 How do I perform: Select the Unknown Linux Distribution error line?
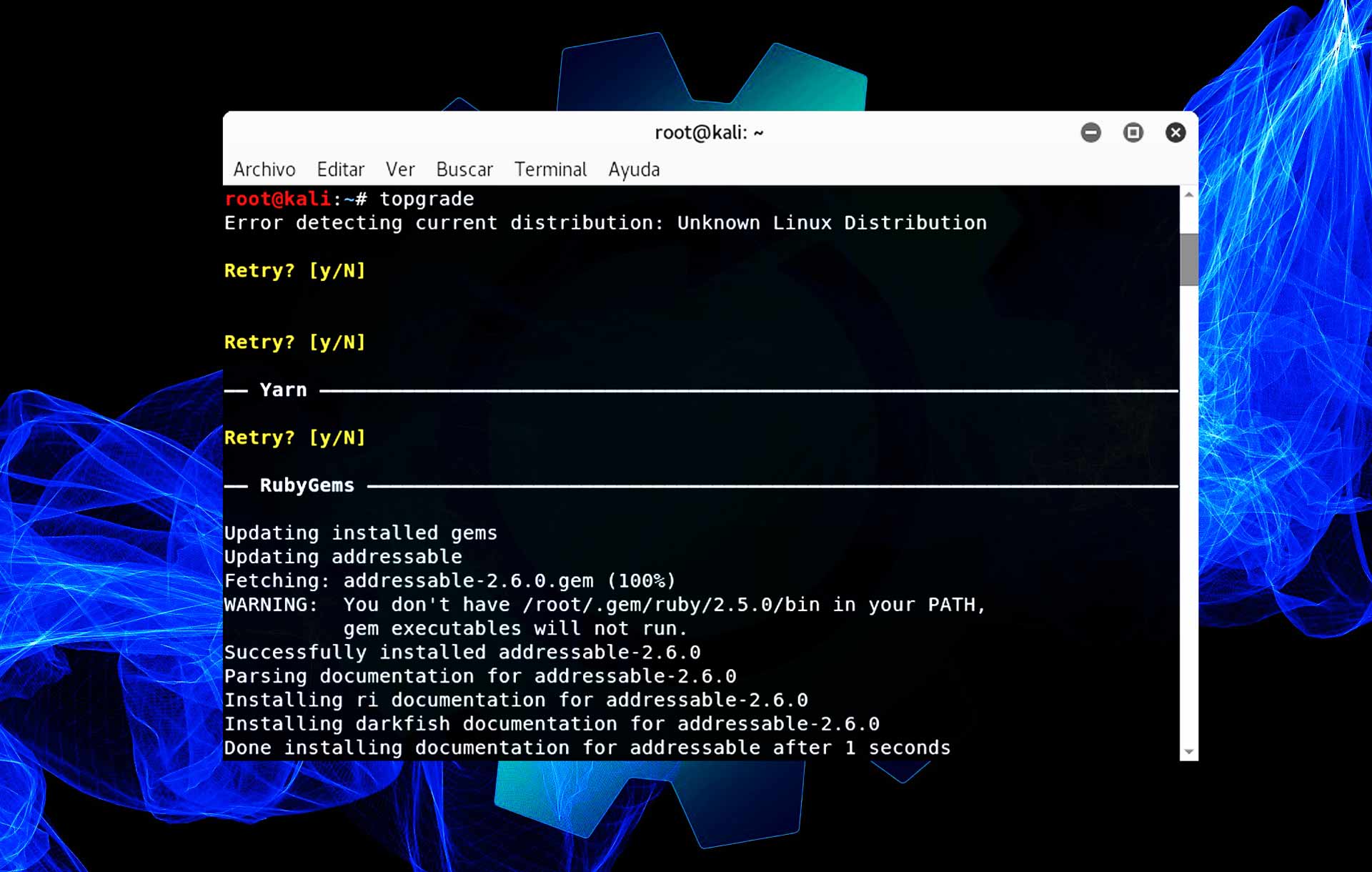point(605,222)
